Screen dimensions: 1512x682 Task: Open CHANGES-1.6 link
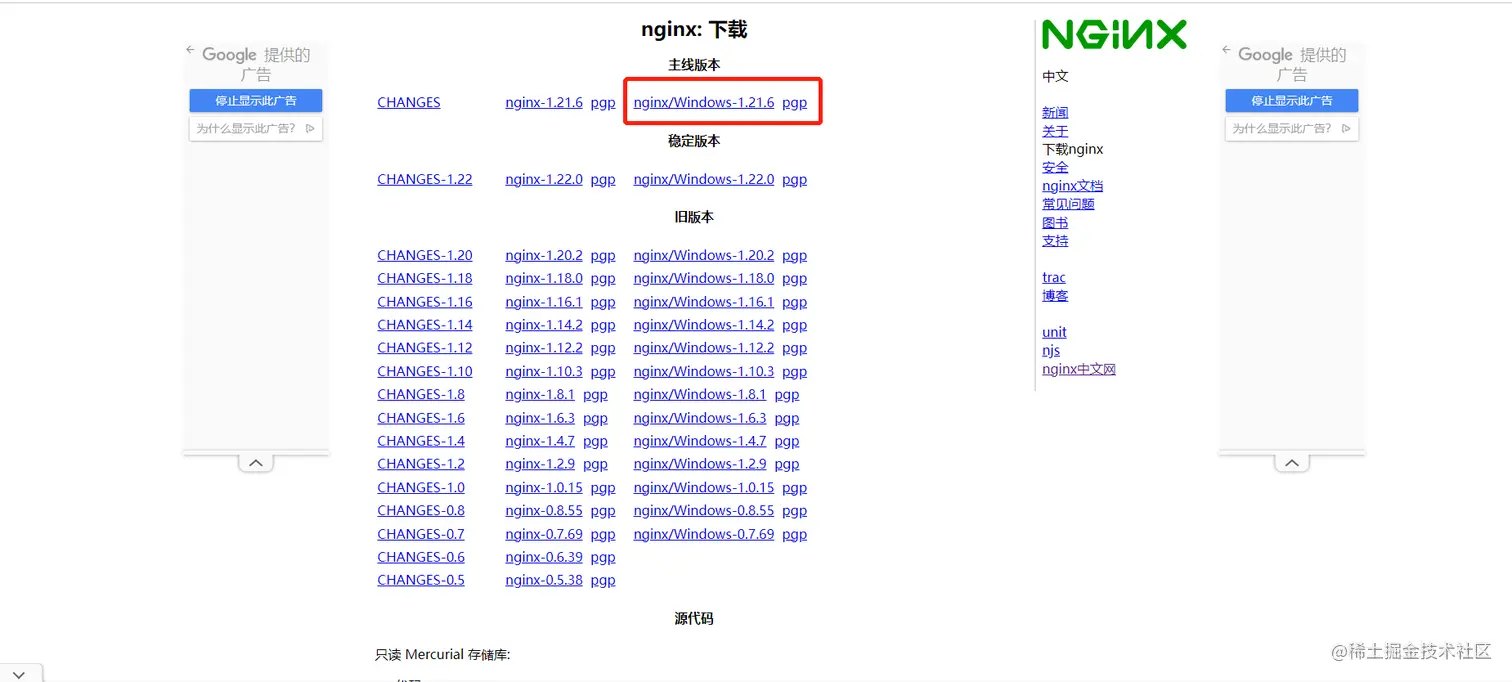[421, 418]
